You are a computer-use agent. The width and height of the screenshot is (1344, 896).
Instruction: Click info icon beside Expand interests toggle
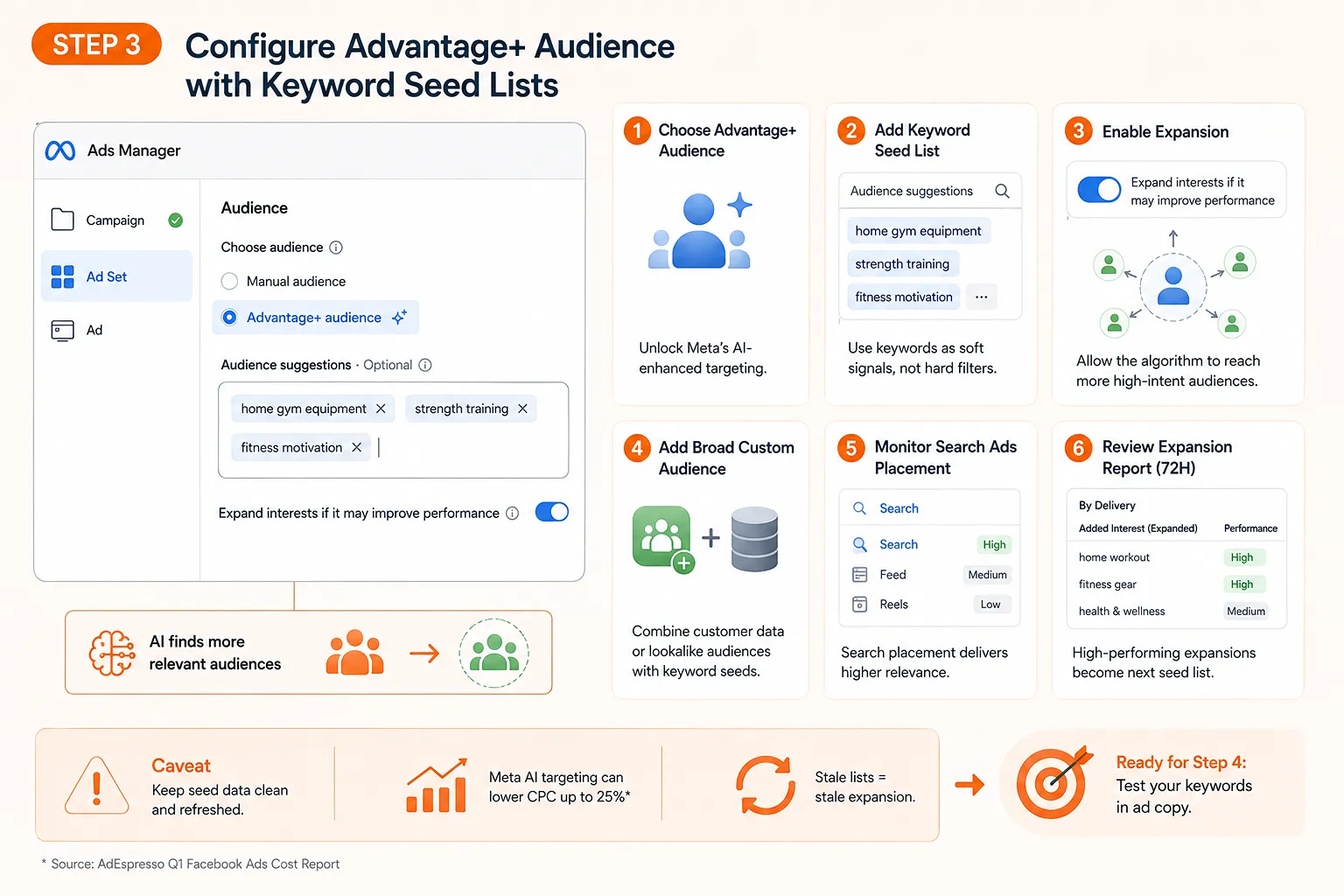tap(513, 513)
